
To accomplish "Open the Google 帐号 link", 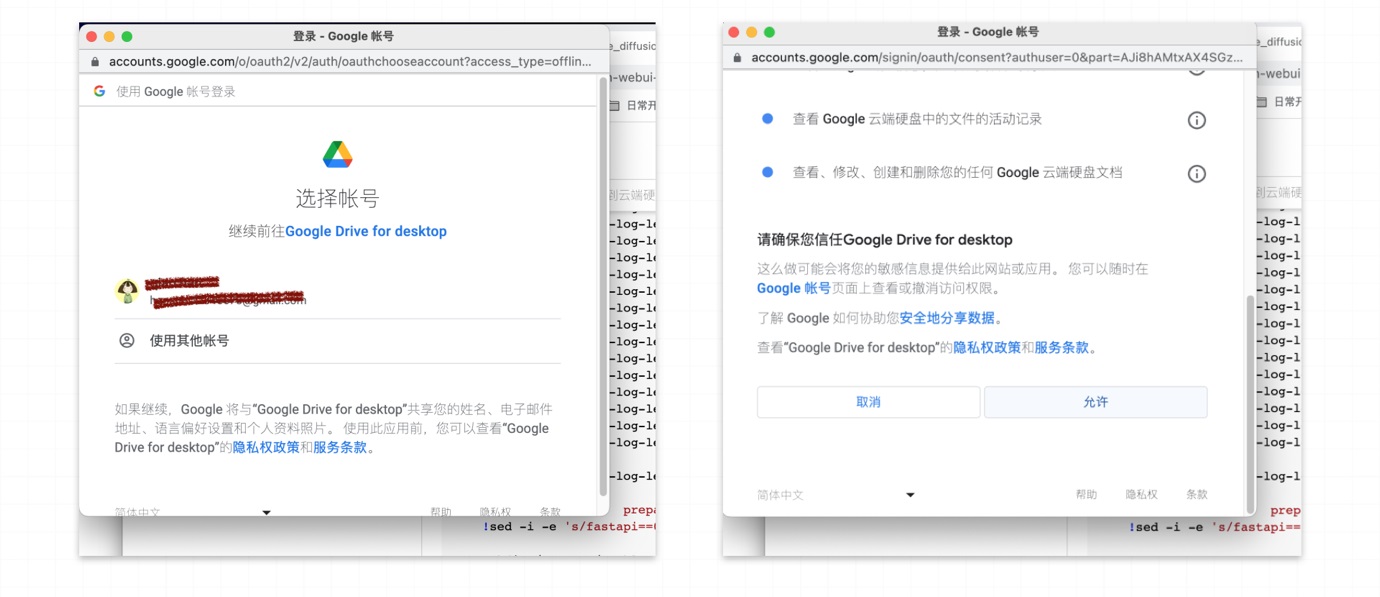I will tap(793, 288).
